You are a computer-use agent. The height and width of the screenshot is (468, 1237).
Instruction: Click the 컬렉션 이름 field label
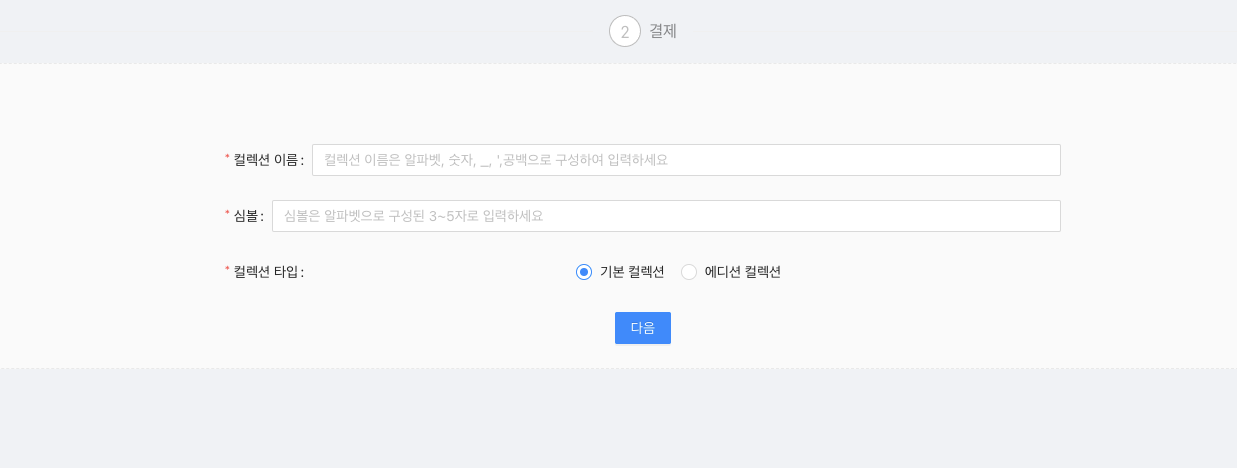[x=264, y=160]
